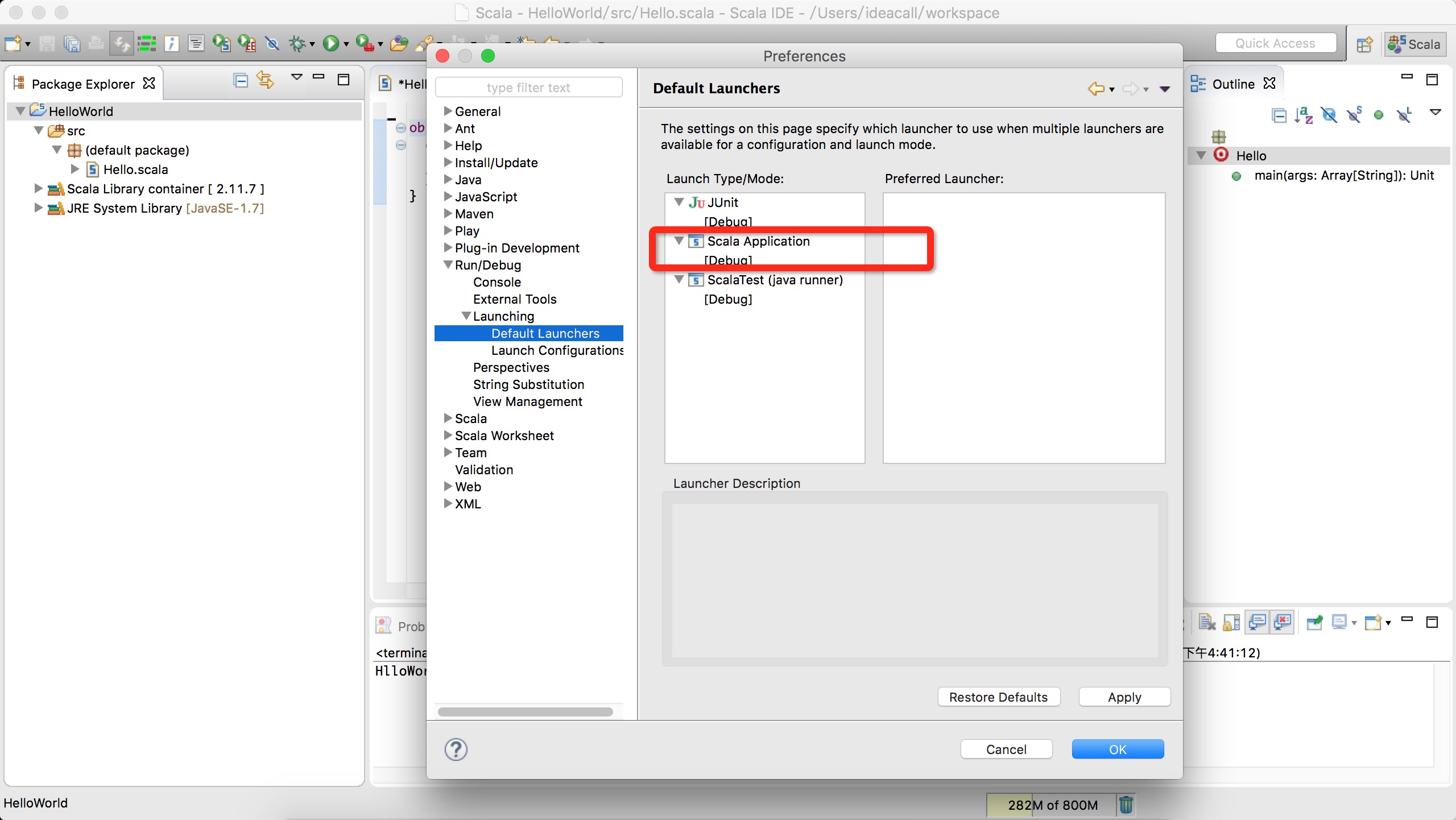Collapse the Launching preferences node
This screenshot has width=1456, height=820.
coord(466,316)
